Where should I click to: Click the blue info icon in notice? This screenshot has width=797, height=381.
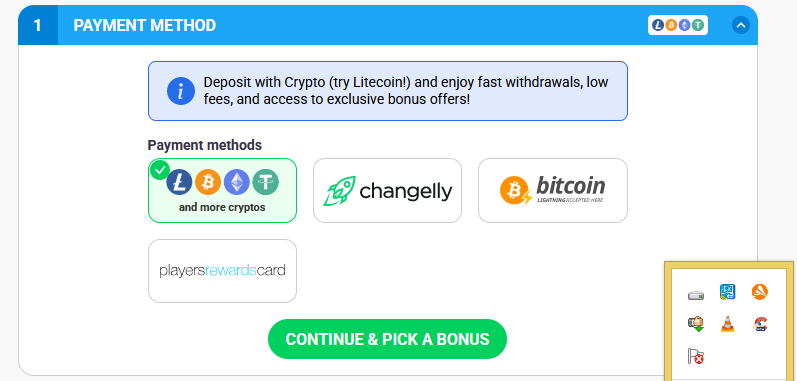pos(181,91)
